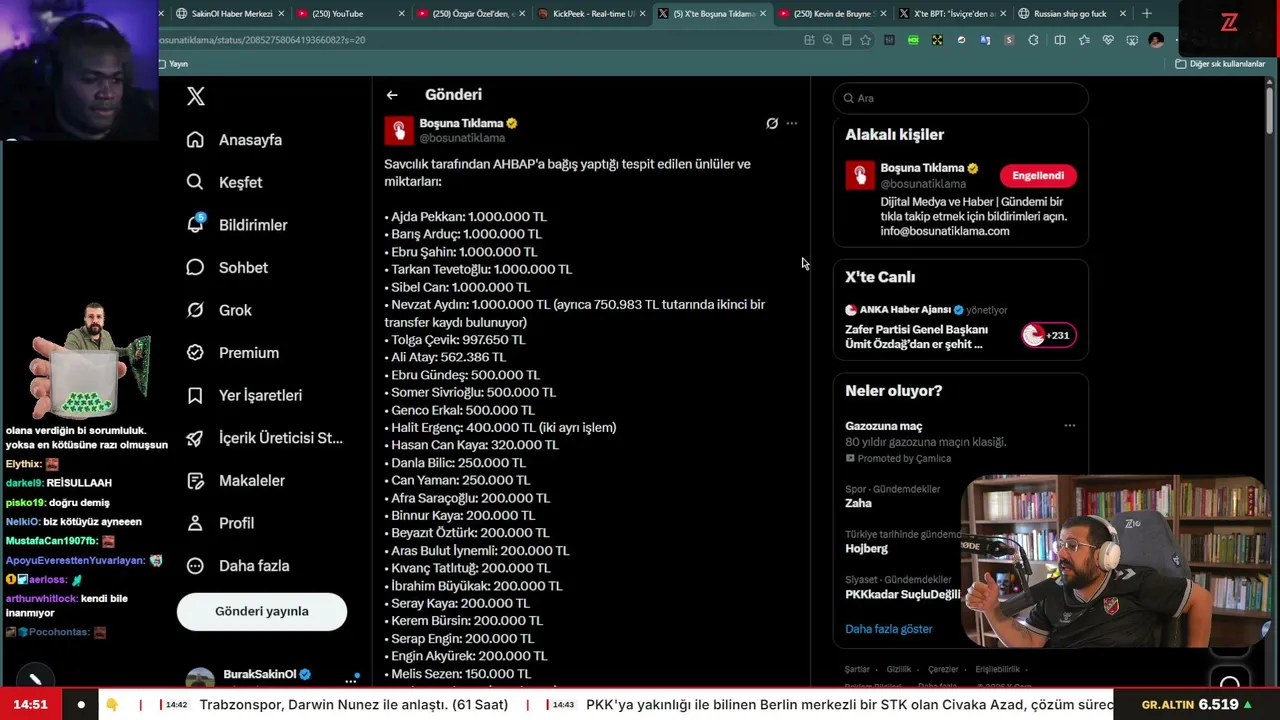Click the Erişilebilirlik footer link
This screenshot has height=720, width=1280.
[x=998, y=670]
